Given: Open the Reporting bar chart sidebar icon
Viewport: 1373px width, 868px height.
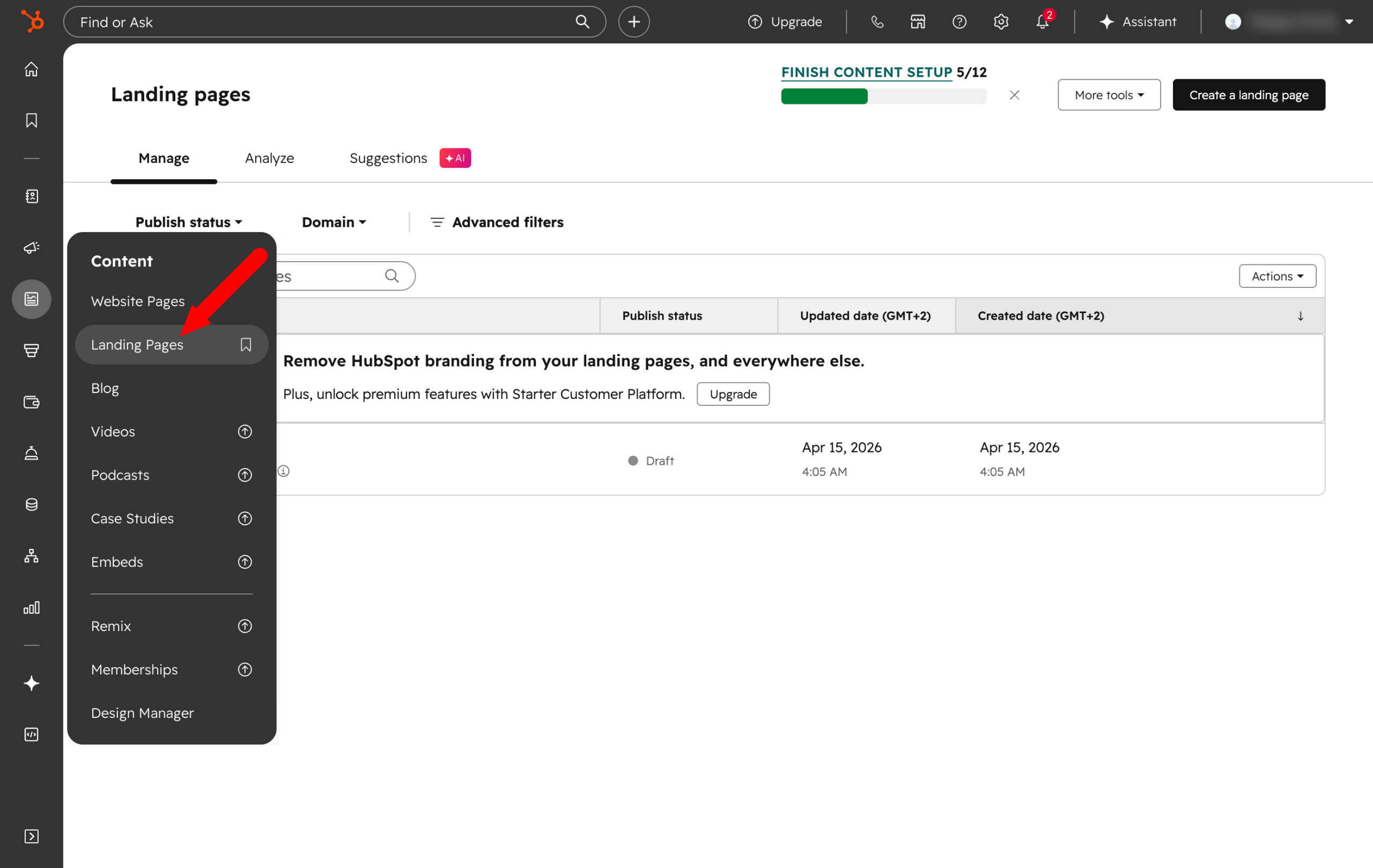Looking at the screenshot, I should [x=31, y=607].
